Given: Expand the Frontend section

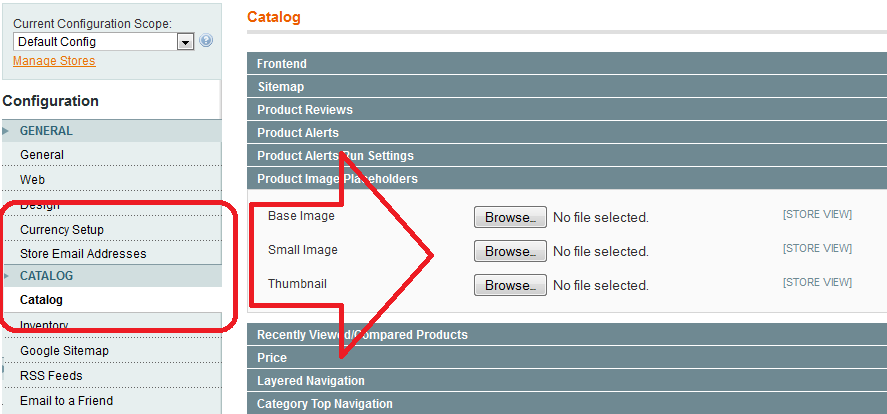Looking at the screenshot, I should coord(282,64).
